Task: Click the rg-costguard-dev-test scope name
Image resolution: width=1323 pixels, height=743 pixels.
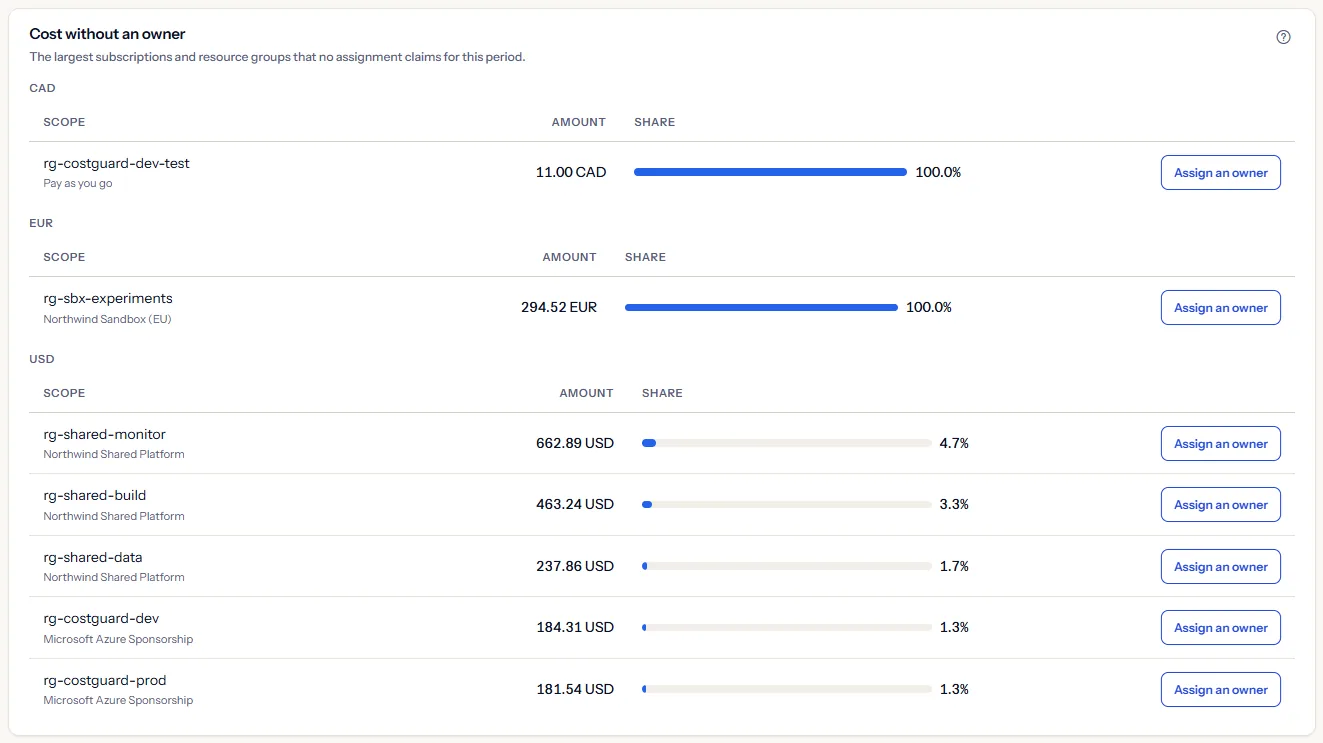Action: pyautogui.click(x=116, y=163)
